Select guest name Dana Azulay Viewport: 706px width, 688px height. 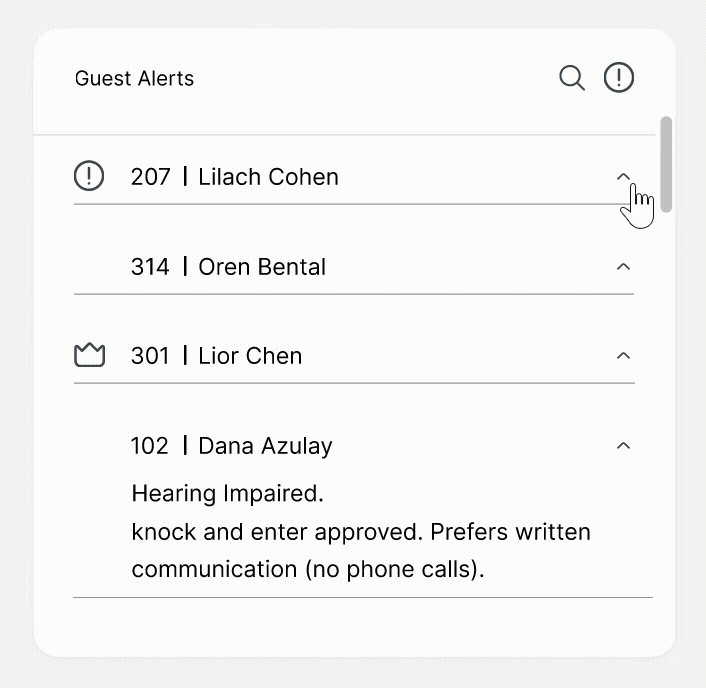[265, 446]
